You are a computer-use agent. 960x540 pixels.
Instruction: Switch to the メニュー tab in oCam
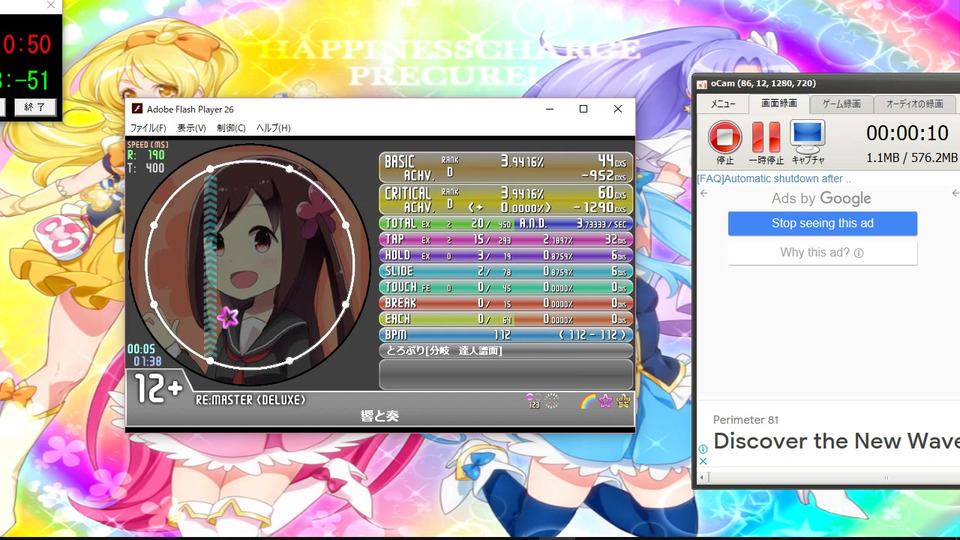(723, 104)
